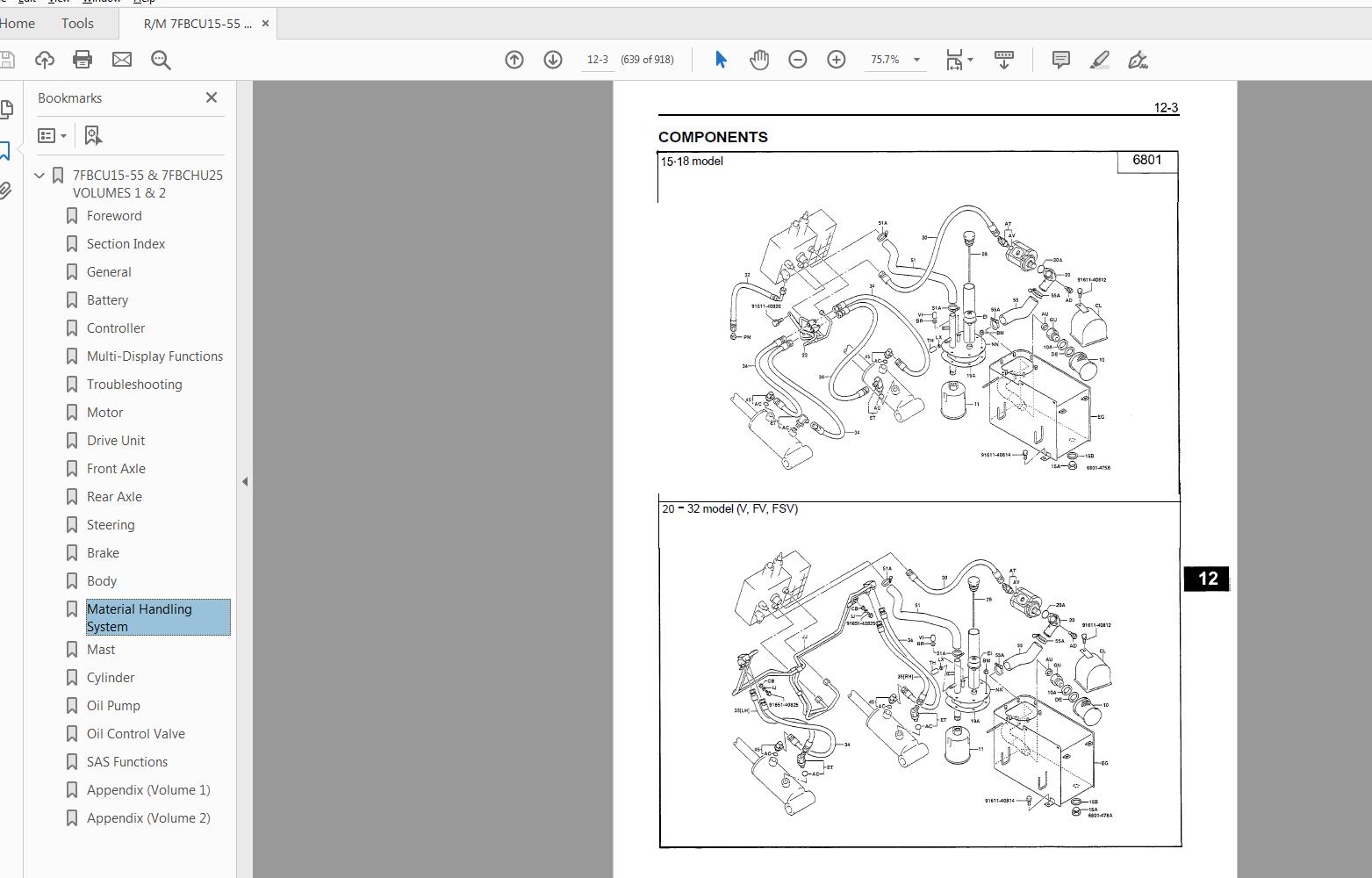Email the document using the envelope icon
Viewport: 1372px width, 878px height.
[x=121, y=60]
